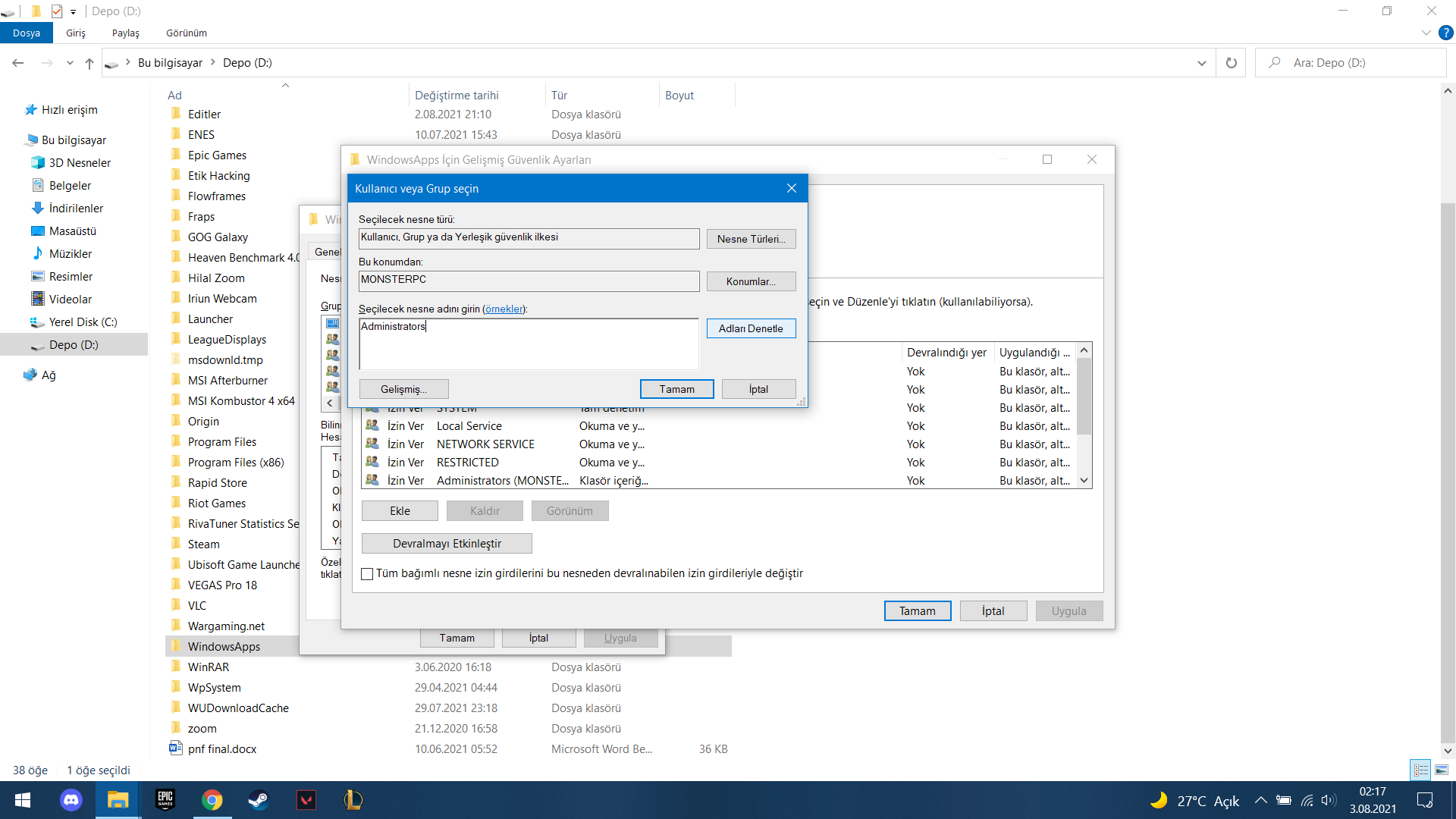Open Steam from the taskbar
1456x819 pixels.
click(259, 800)
